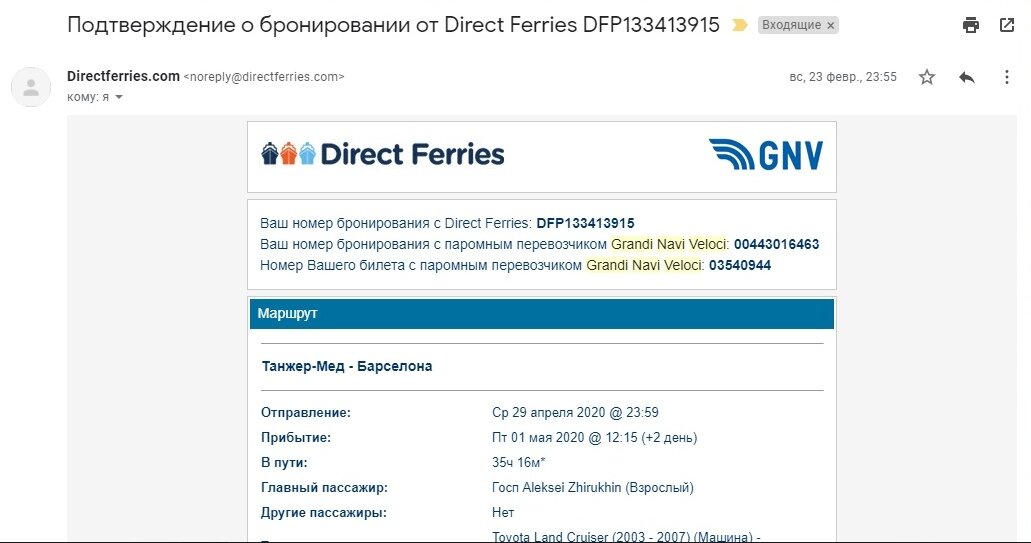Click booking number DFP133413915 in email body

585,223
